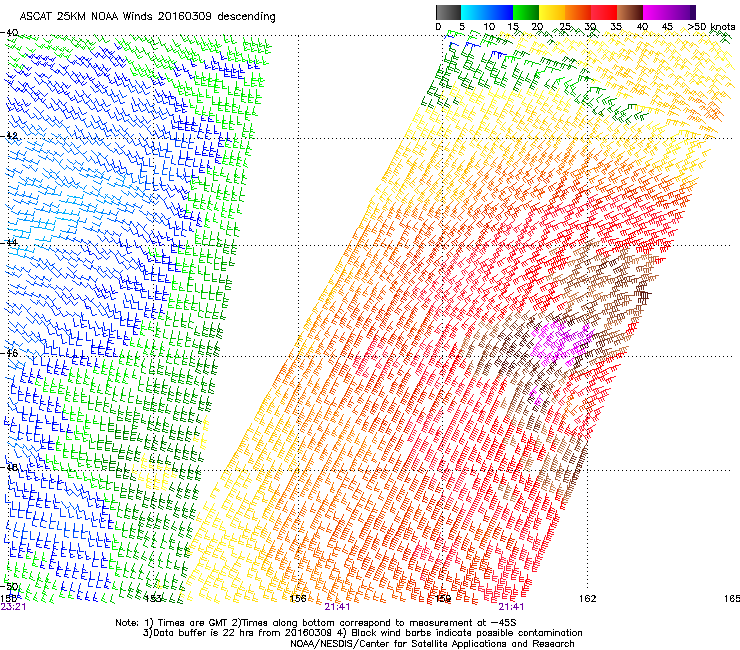Click the -44 latitude axis label
Screen dimensions: 740x650
(x=10, y=242)
